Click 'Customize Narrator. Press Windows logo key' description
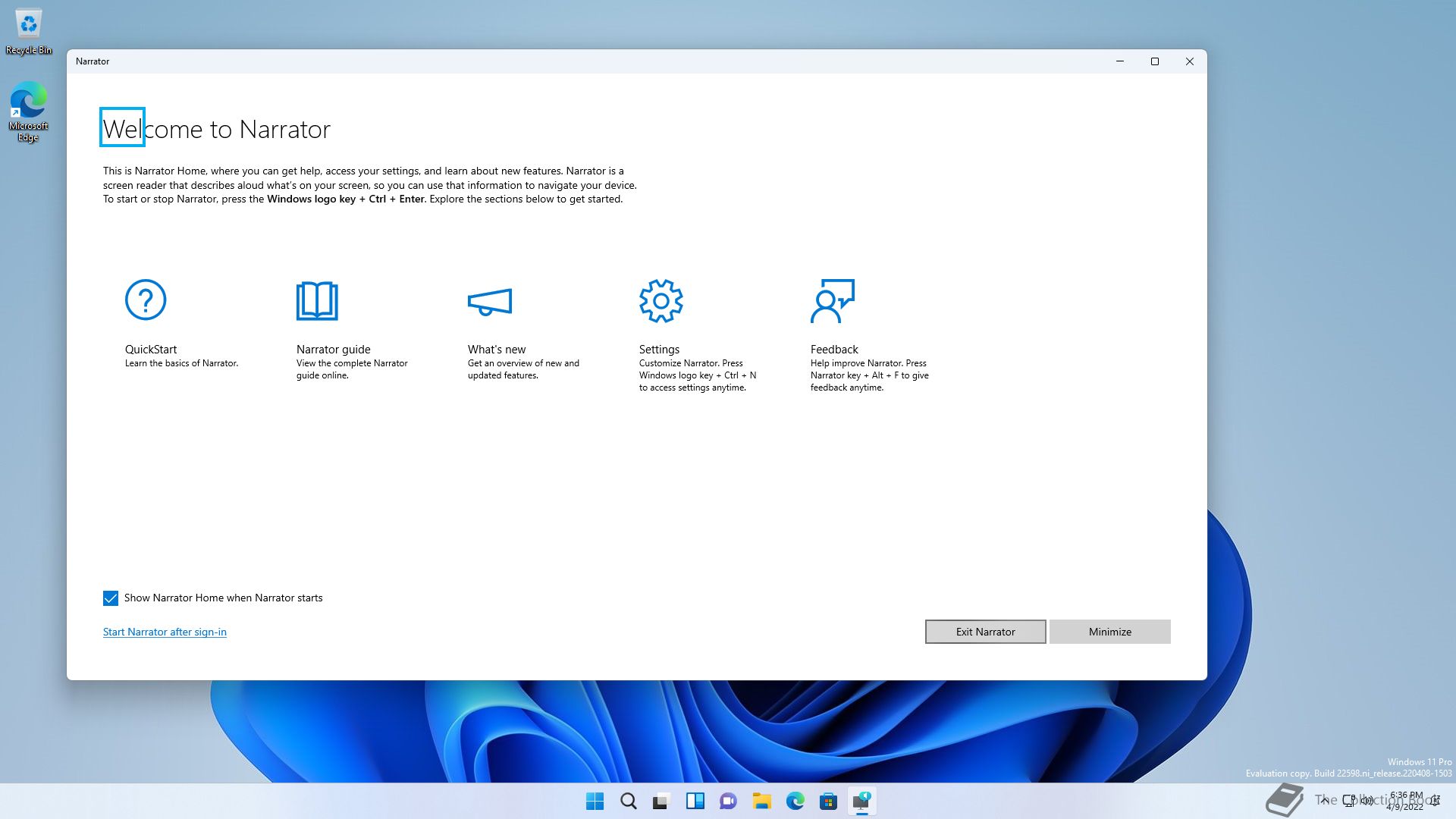Viewport: 1456px width, 819px height. pos(698,375)
